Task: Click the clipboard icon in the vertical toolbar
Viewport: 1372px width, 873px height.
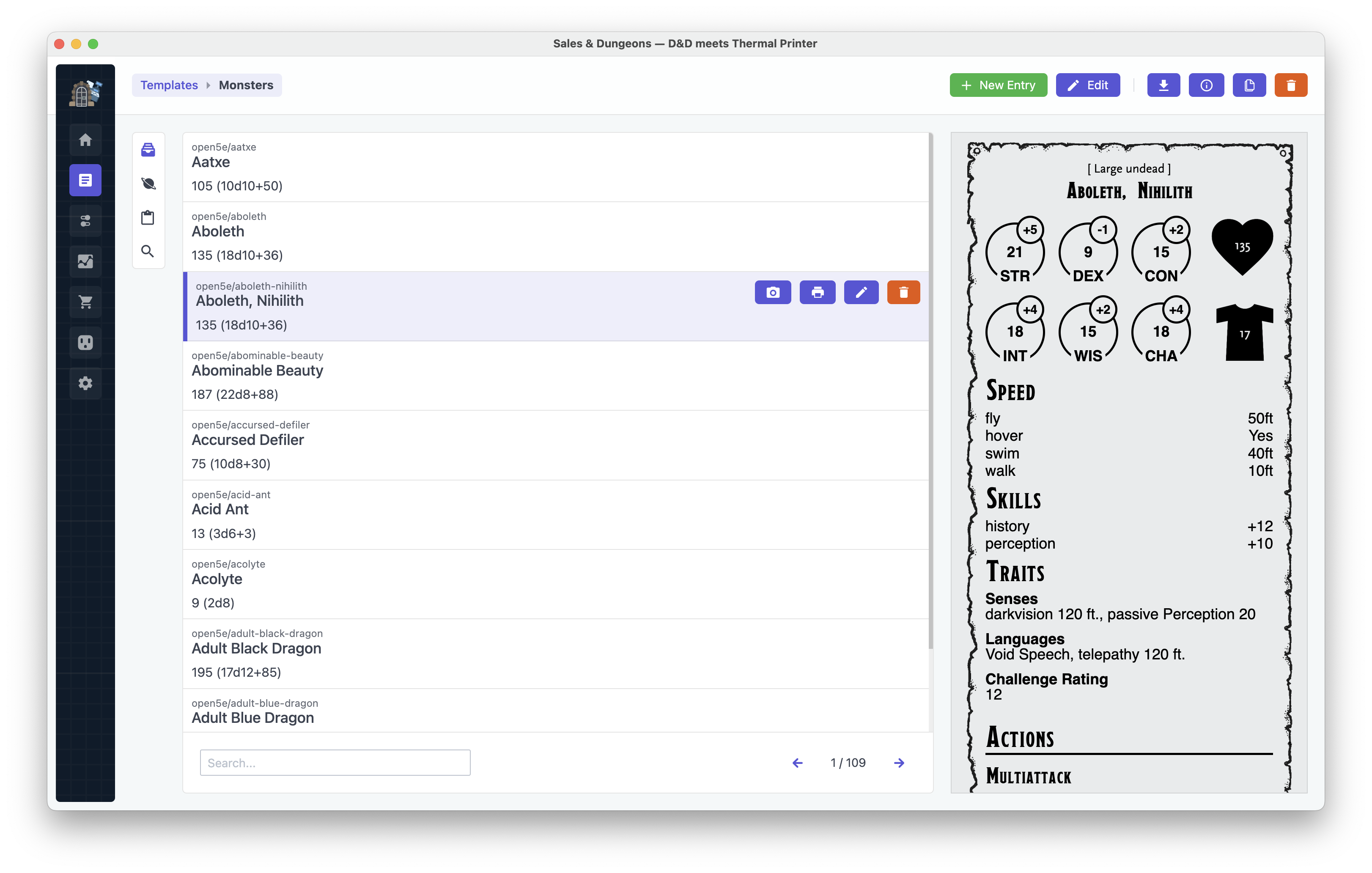Action: (148, 218)
